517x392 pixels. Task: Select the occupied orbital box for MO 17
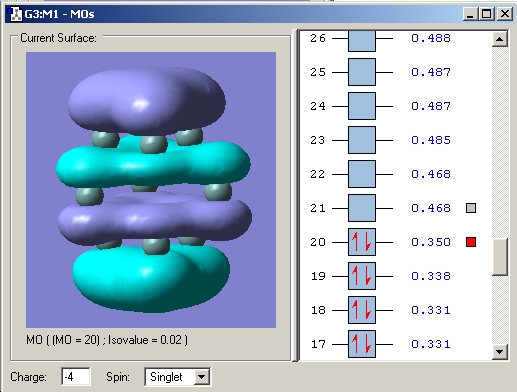(x=362, y=344)
